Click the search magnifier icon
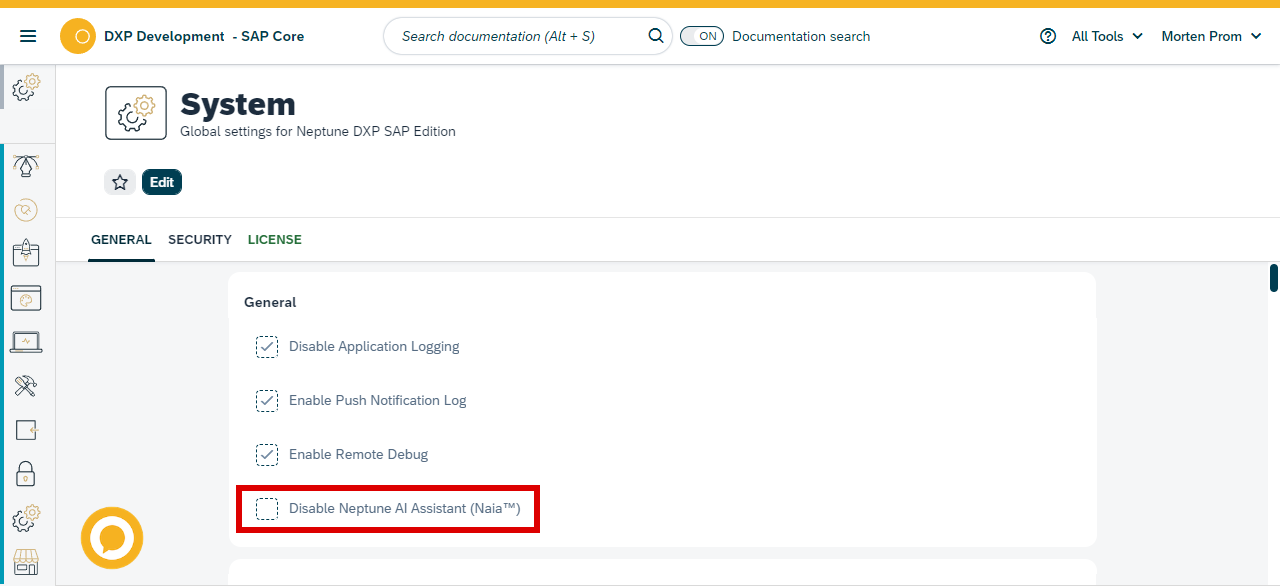The height and width of the screenshot is (586, 1280). (656, 36)
